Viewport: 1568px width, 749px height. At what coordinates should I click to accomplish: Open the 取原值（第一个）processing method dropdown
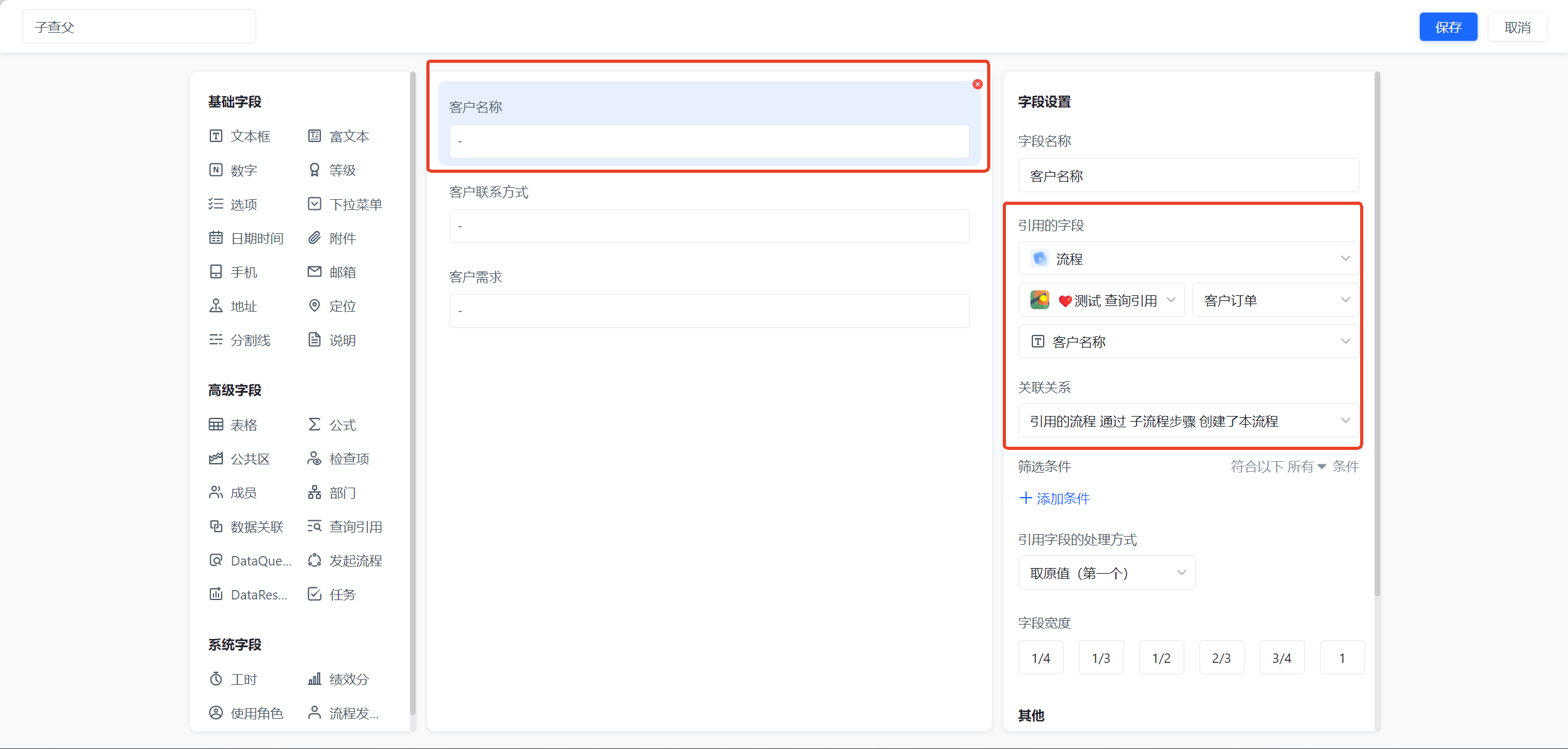(x=1106, y=573)
